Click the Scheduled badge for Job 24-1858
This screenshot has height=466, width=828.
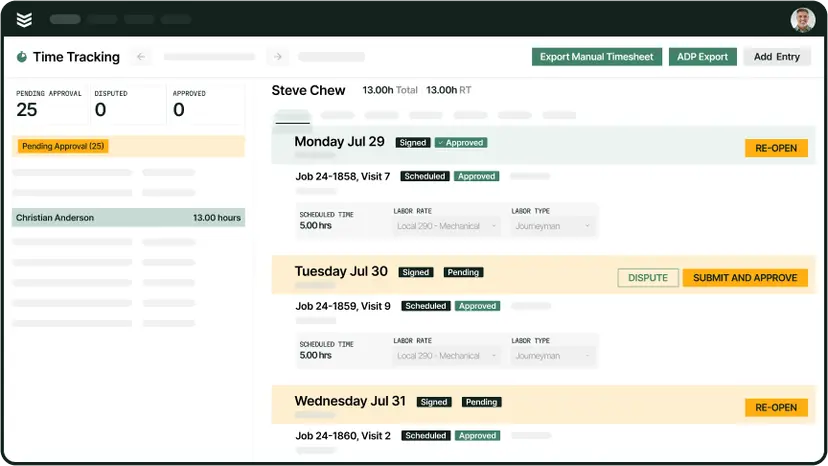point(425,176)
